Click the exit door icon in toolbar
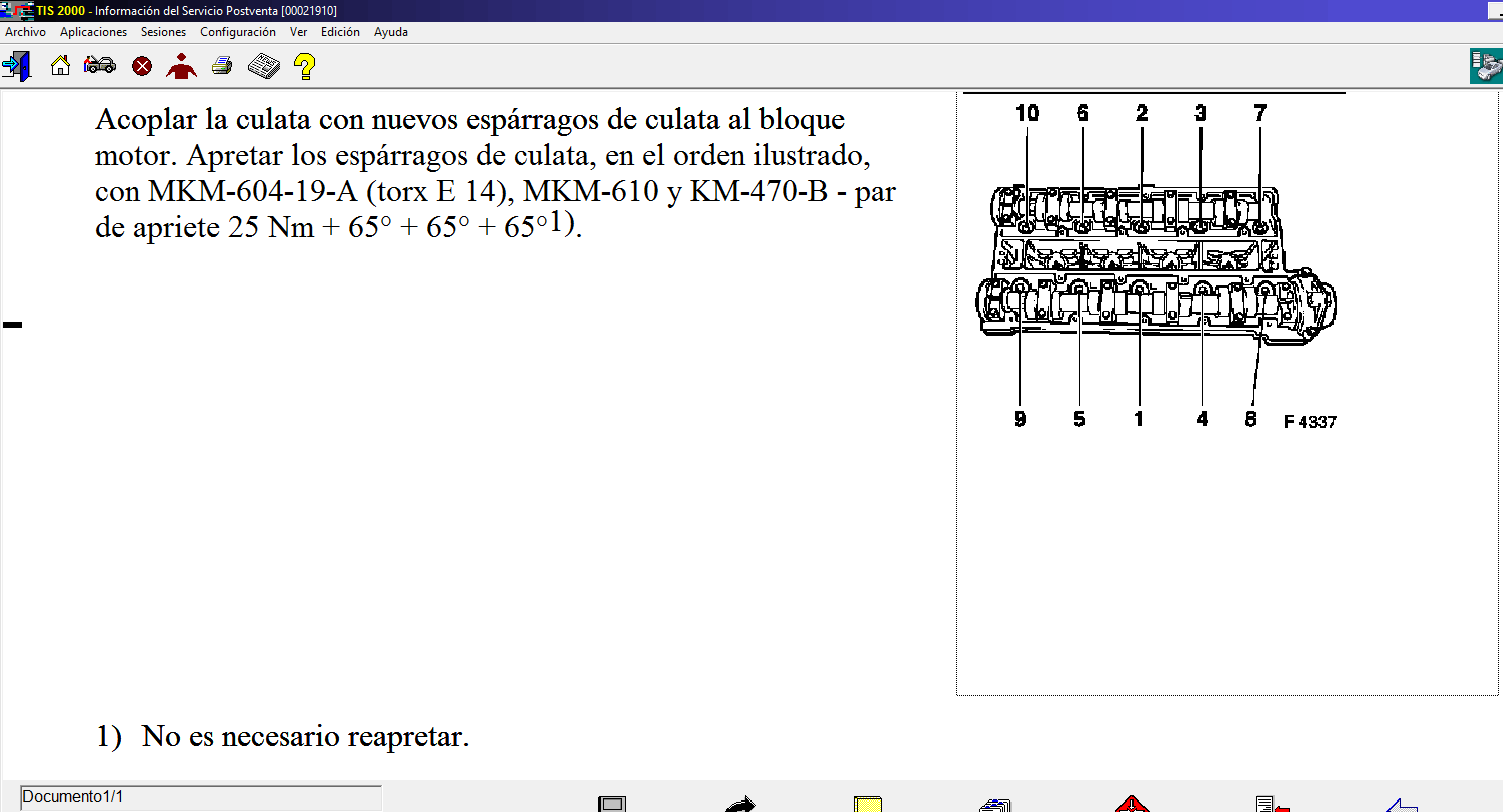Screen dimensions: 1503x812 coord(17,67)
